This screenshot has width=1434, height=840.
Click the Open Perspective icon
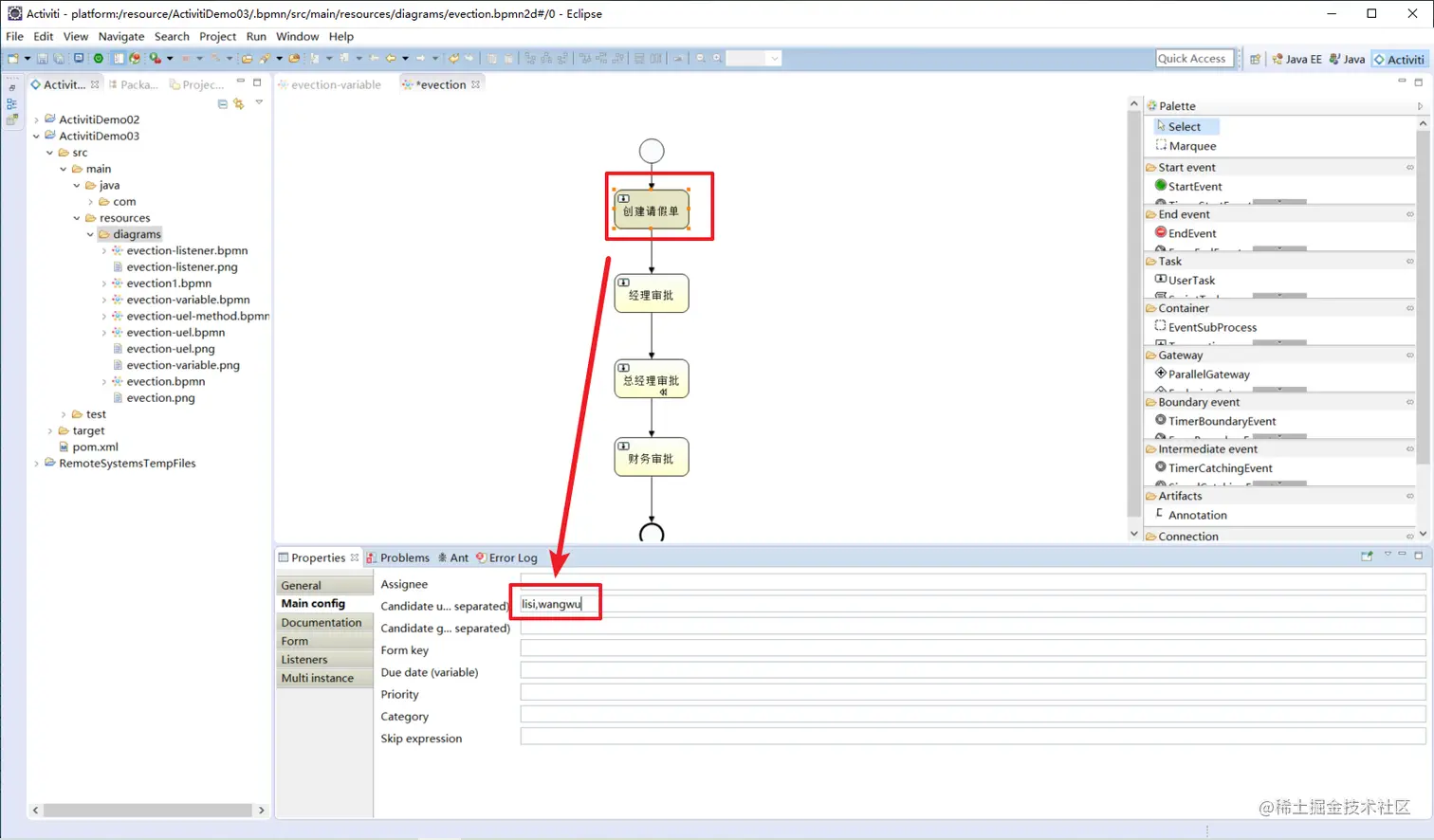point(1255,59)
